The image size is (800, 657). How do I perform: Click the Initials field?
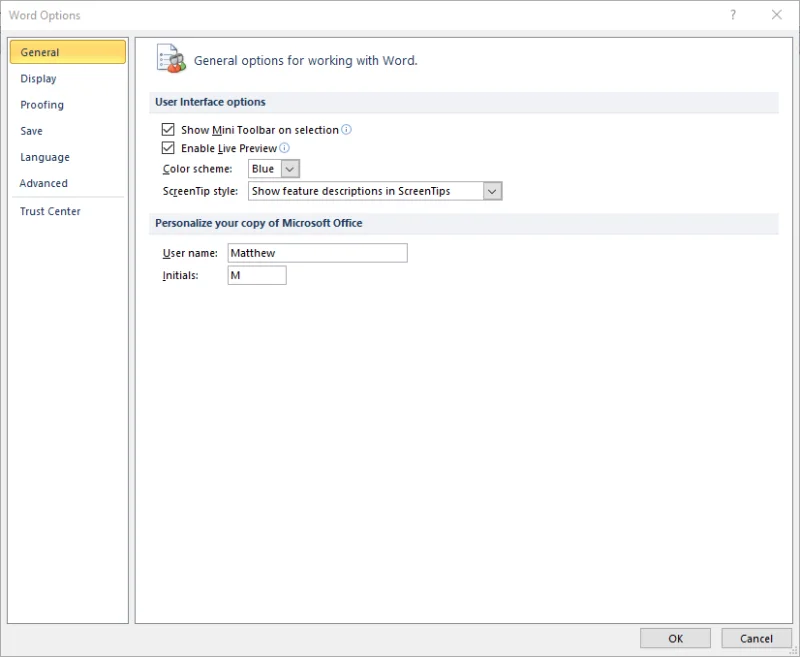257,275
